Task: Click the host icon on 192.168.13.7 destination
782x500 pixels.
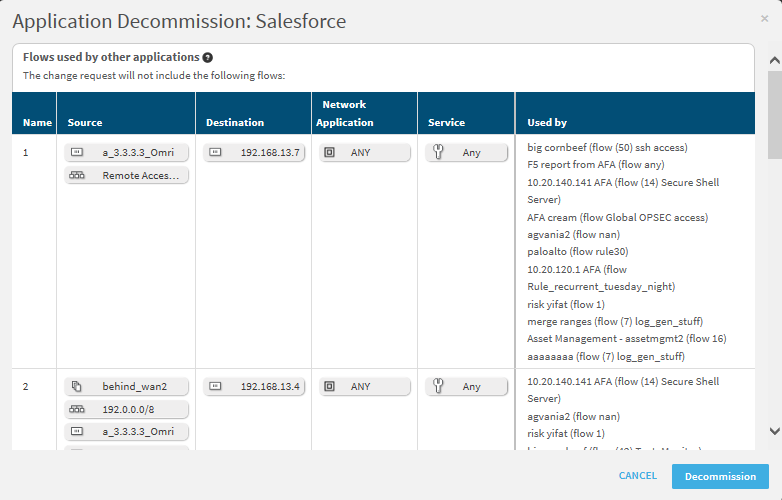Action: 215,153
